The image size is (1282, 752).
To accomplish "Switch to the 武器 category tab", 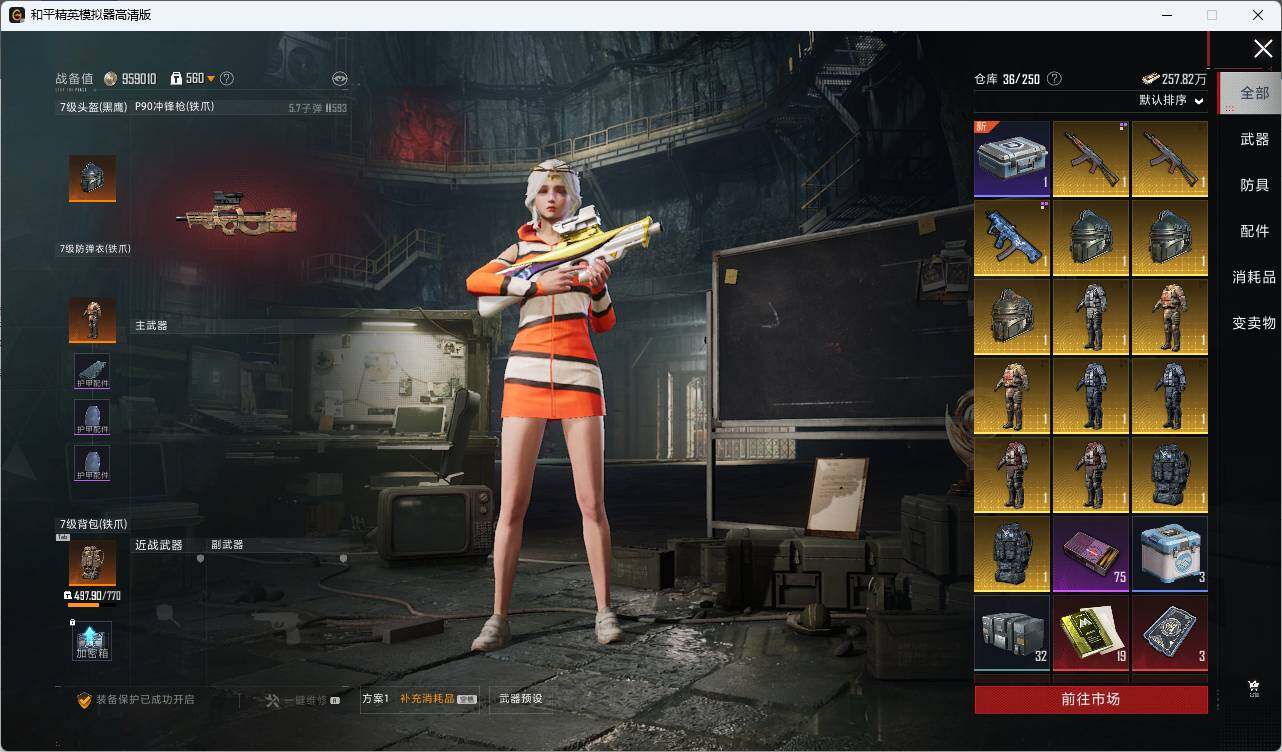I will click(x=1254, y=139).
